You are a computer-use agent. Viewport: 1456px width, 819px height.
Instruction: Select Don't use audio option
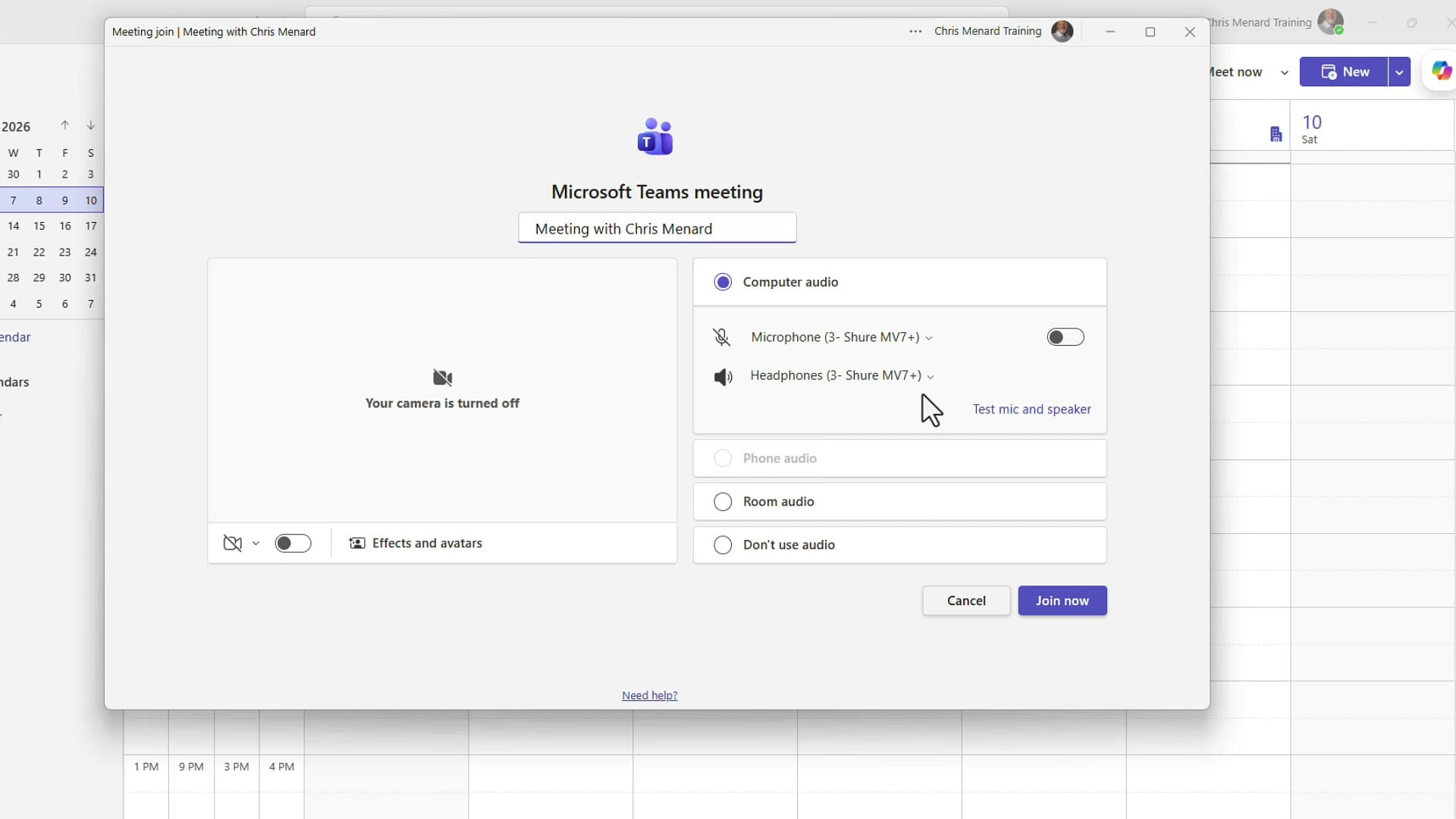coord(899,544)
